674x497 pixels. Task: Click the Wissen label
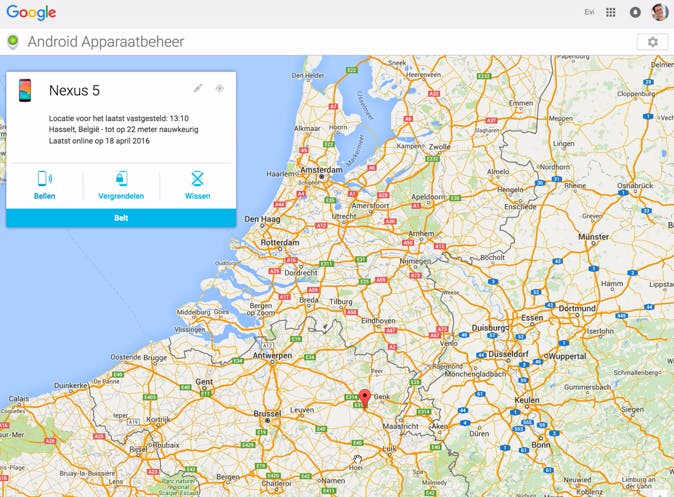pos(197,196)
